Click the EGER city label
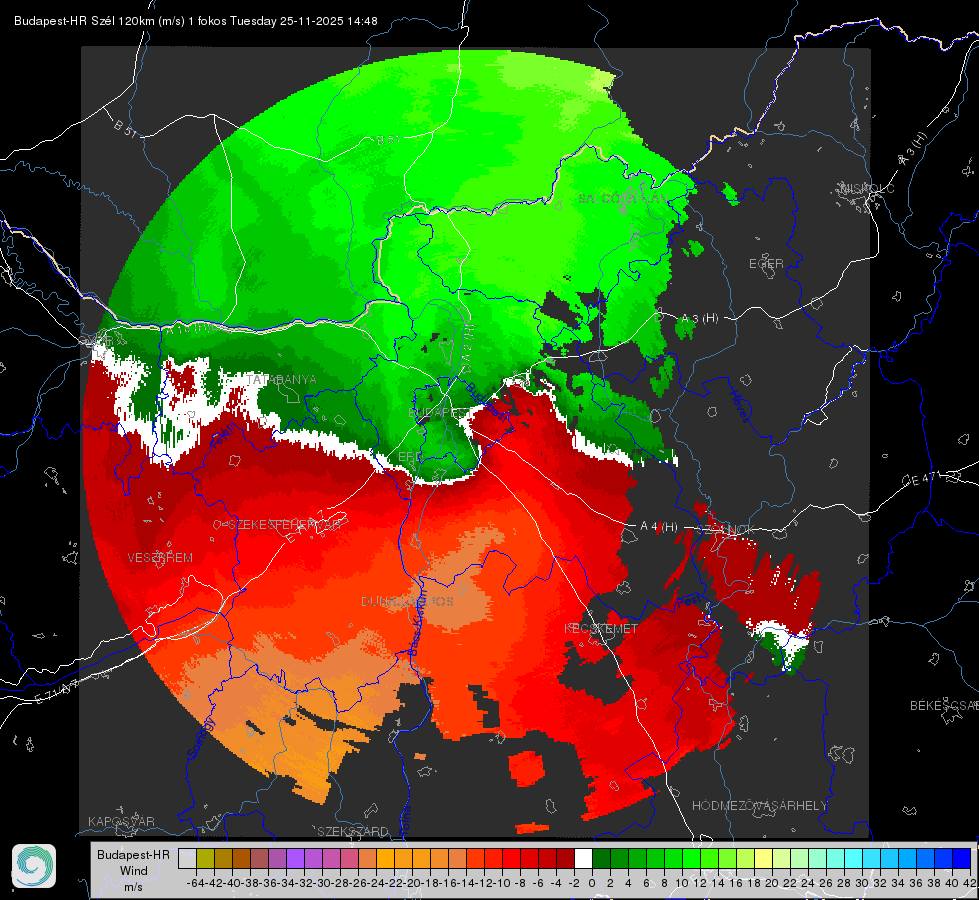The height and width of the screenshot is (900, 979). pos(766,264)
